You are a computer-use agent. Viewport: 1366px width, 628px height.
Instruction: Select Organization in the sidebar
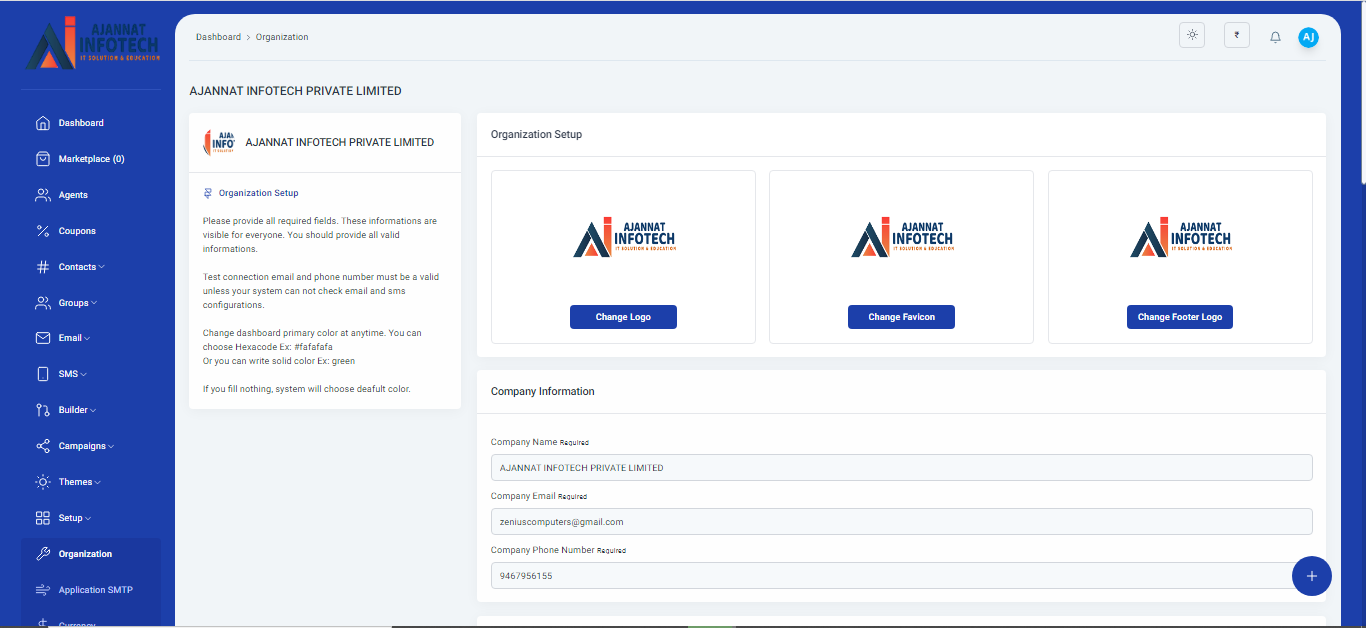tap(85, 554)
